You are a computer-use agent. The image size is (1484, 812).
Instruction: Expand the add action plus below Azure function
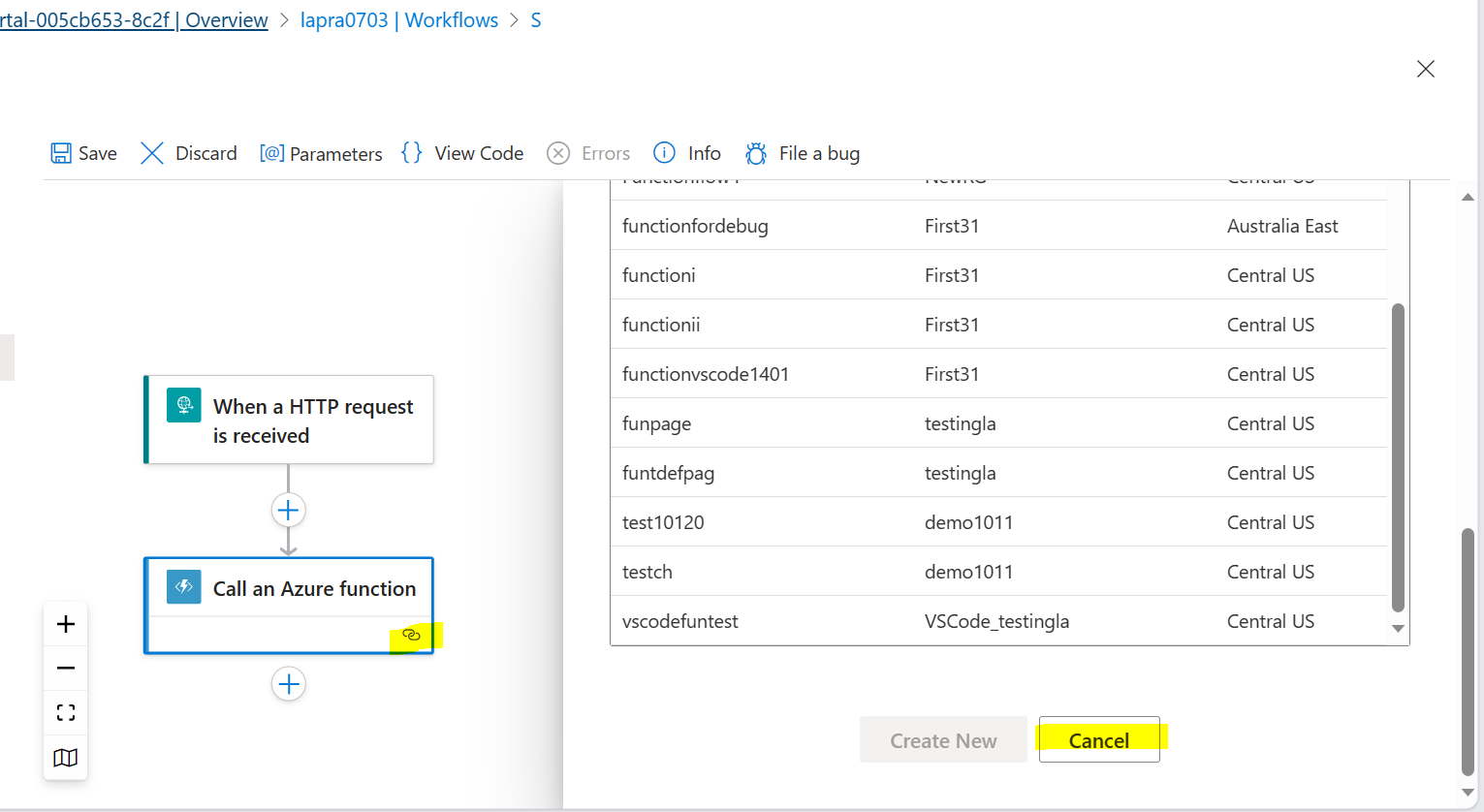click(x=288, y=684)
